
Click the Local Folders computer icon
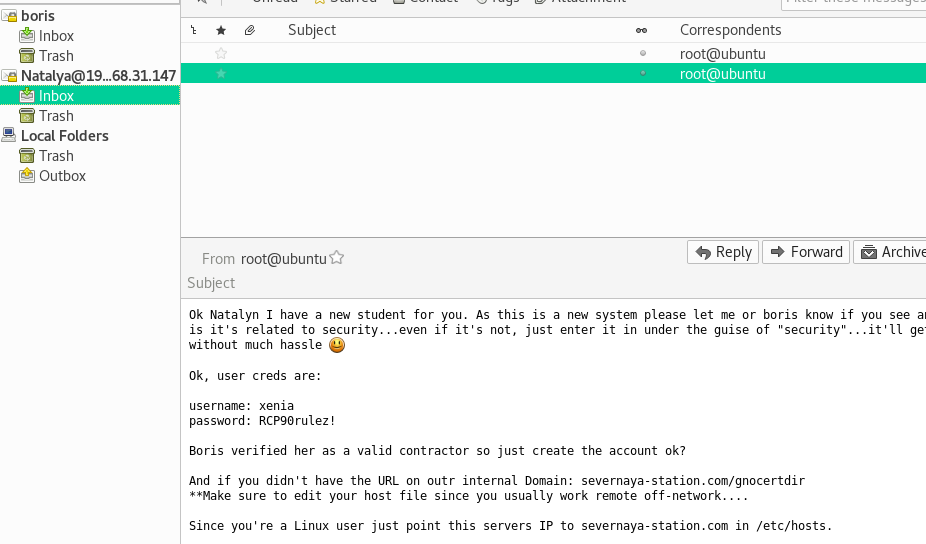coord(10,136)
